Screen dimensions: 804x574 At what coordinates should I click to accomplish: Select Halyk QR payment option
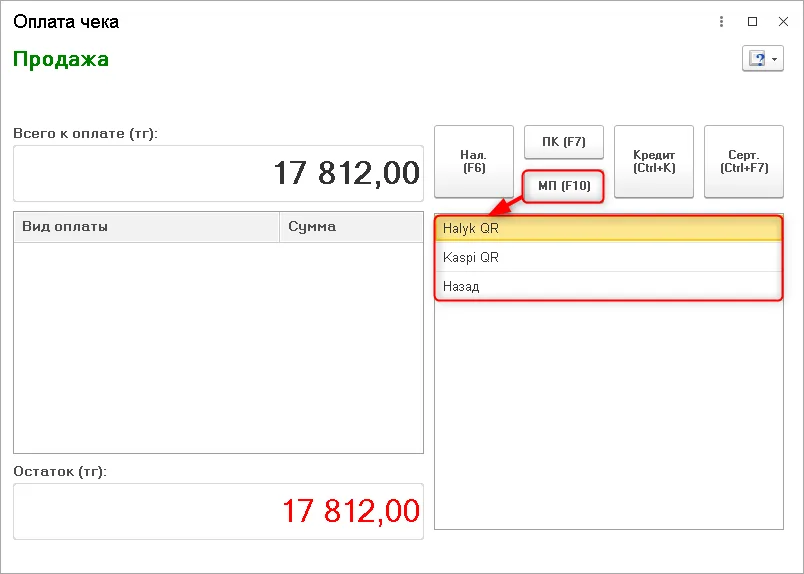(x=609, y=229)
